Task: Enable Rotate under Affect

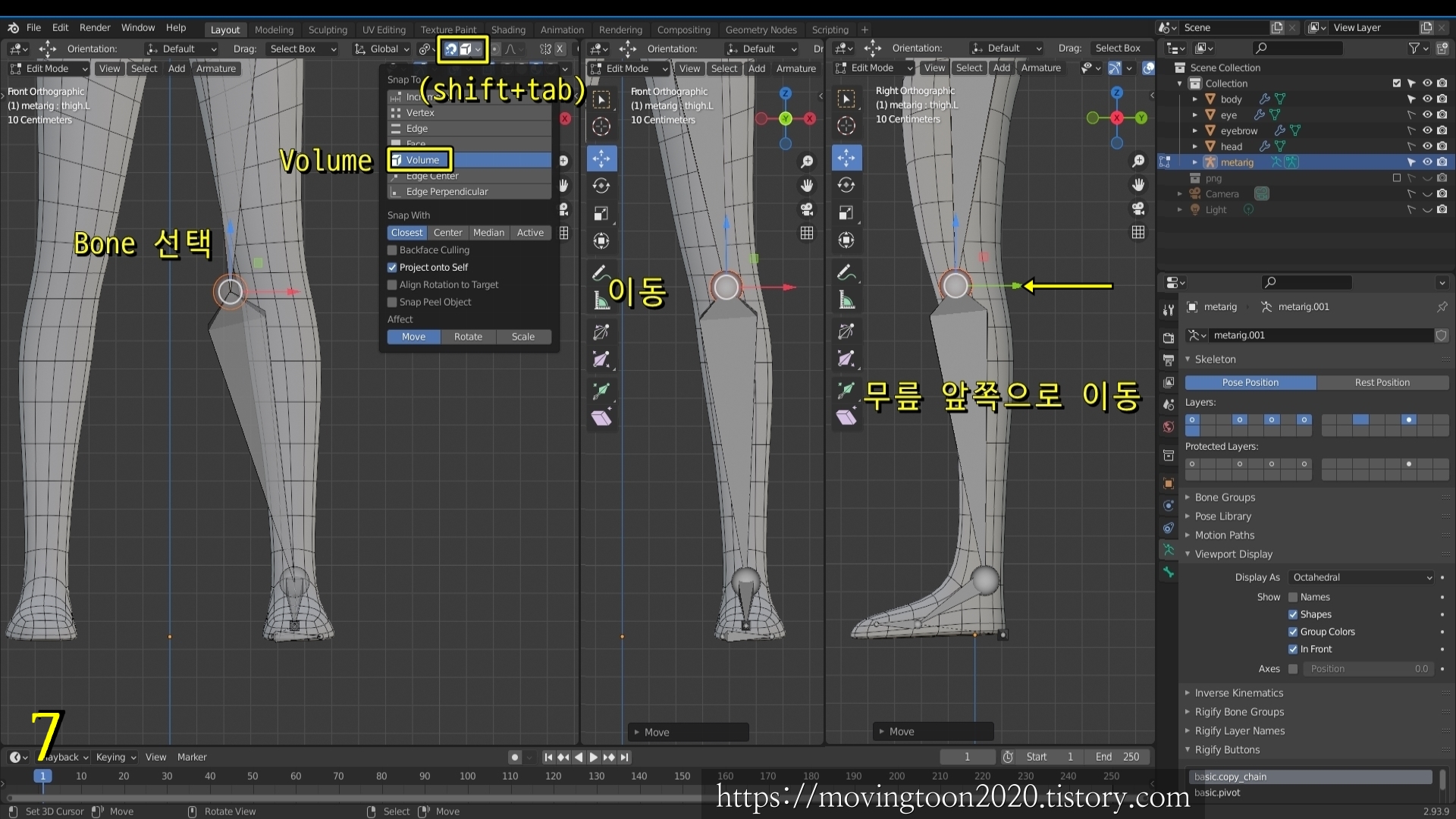Action: (x=468, y=337)
